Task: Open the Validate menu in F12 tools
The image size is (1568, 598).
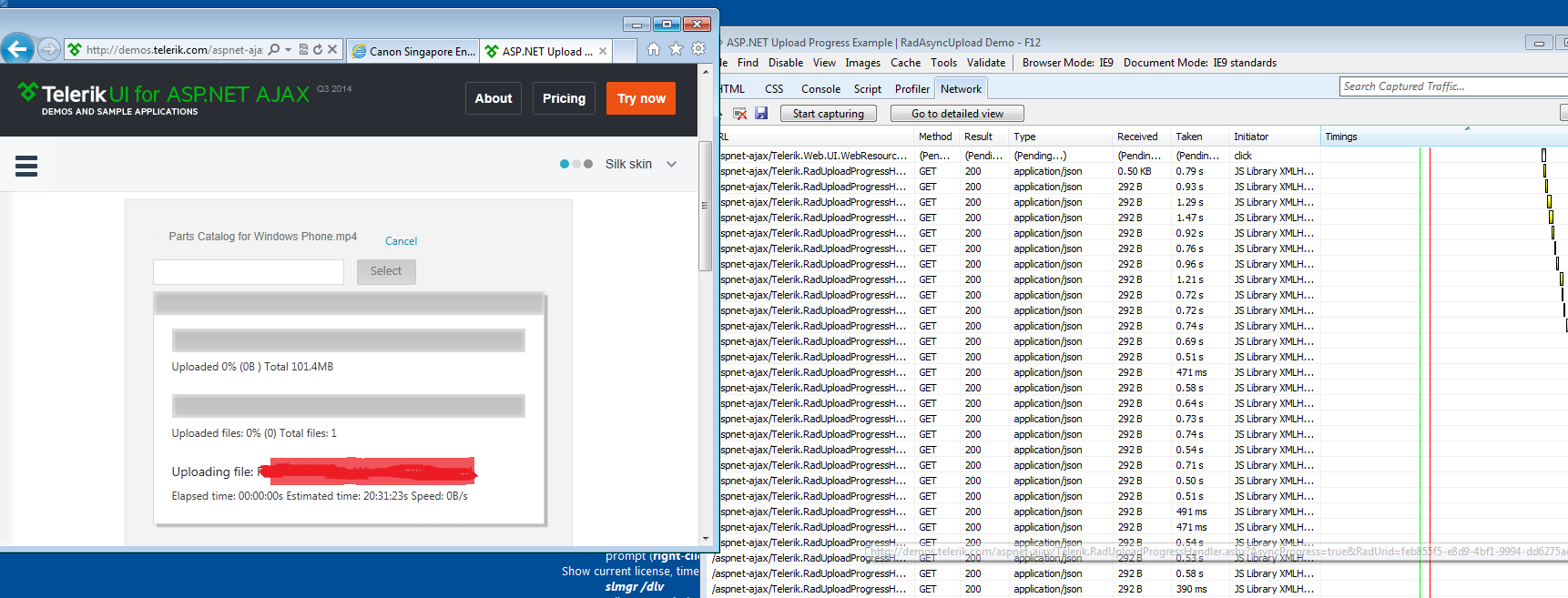Action: (986, 63)
